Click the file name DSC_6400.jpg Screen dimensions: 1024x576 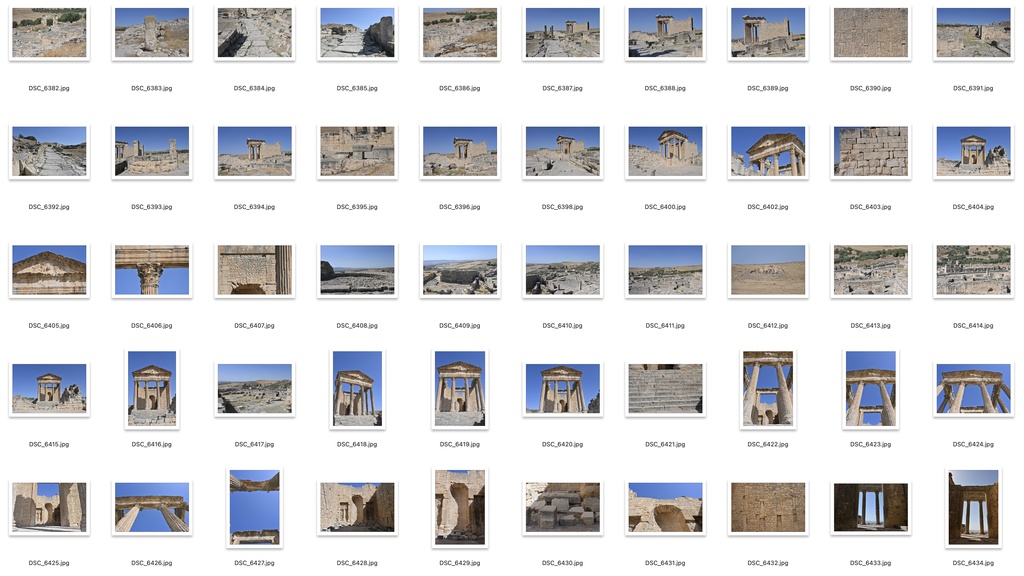665,207
